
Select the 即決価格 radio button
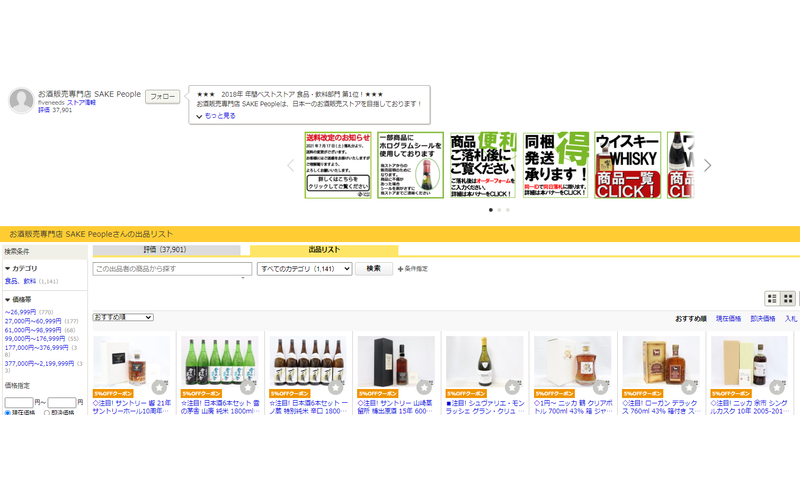[47, 413]
